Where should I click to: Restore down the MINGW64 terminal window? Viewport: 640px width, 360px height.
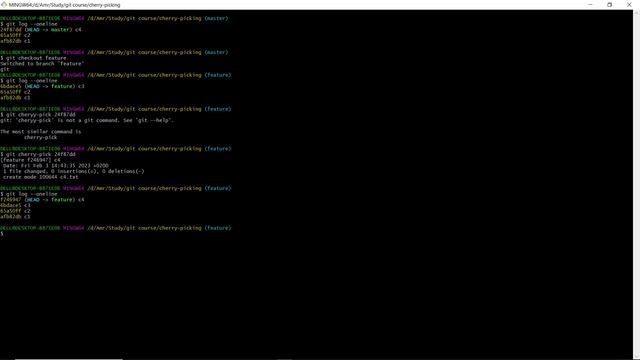pos(609,5)
